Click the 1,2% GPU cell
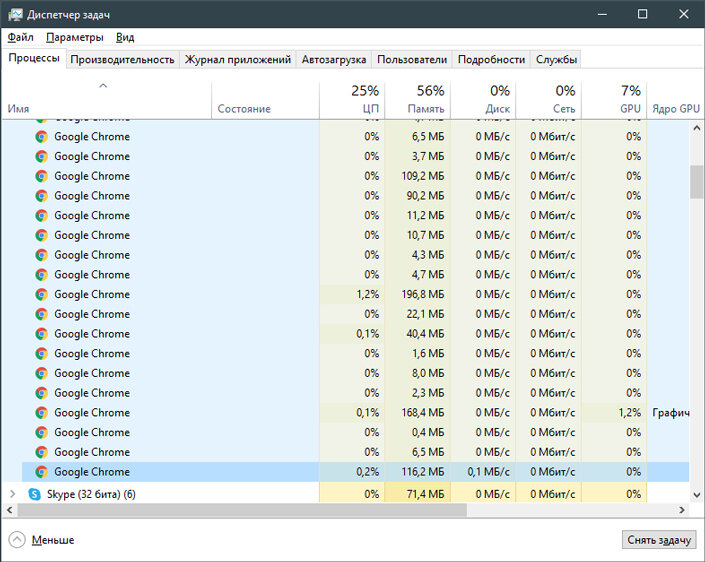This screenshot has width=705, height=562. click(614, 412)
